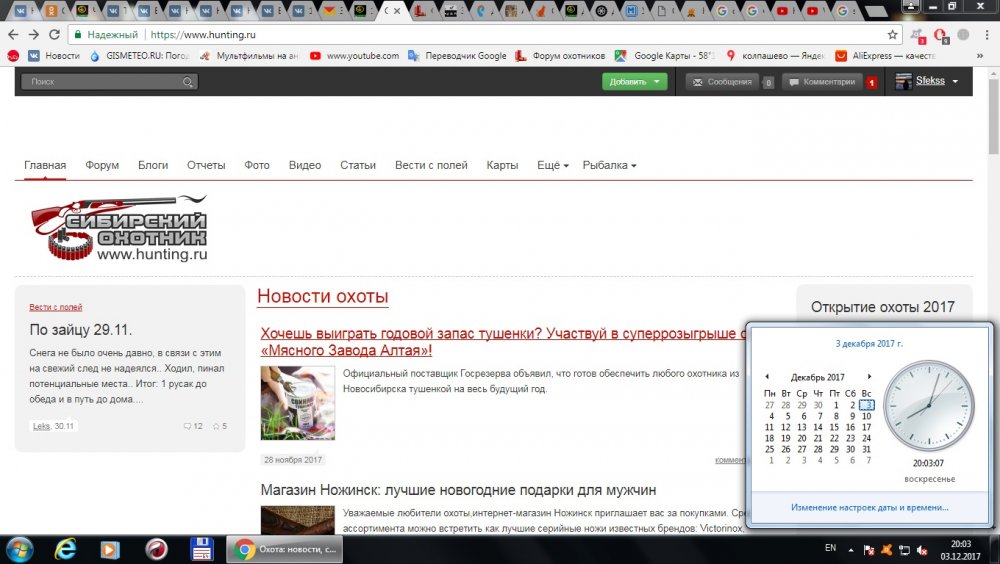Type in the Поиск search field
Screen dimensions: 1000x564
point(100,82)
